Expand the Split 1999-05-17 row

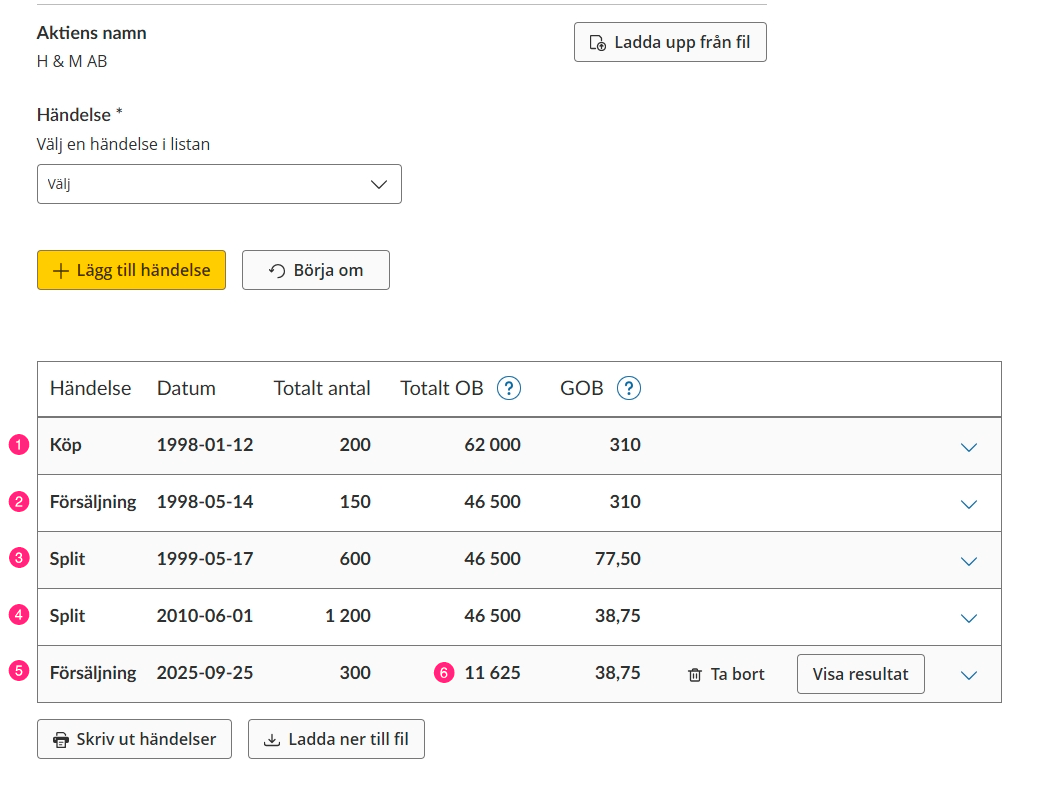pyautogui.click(x=968, y=561)
